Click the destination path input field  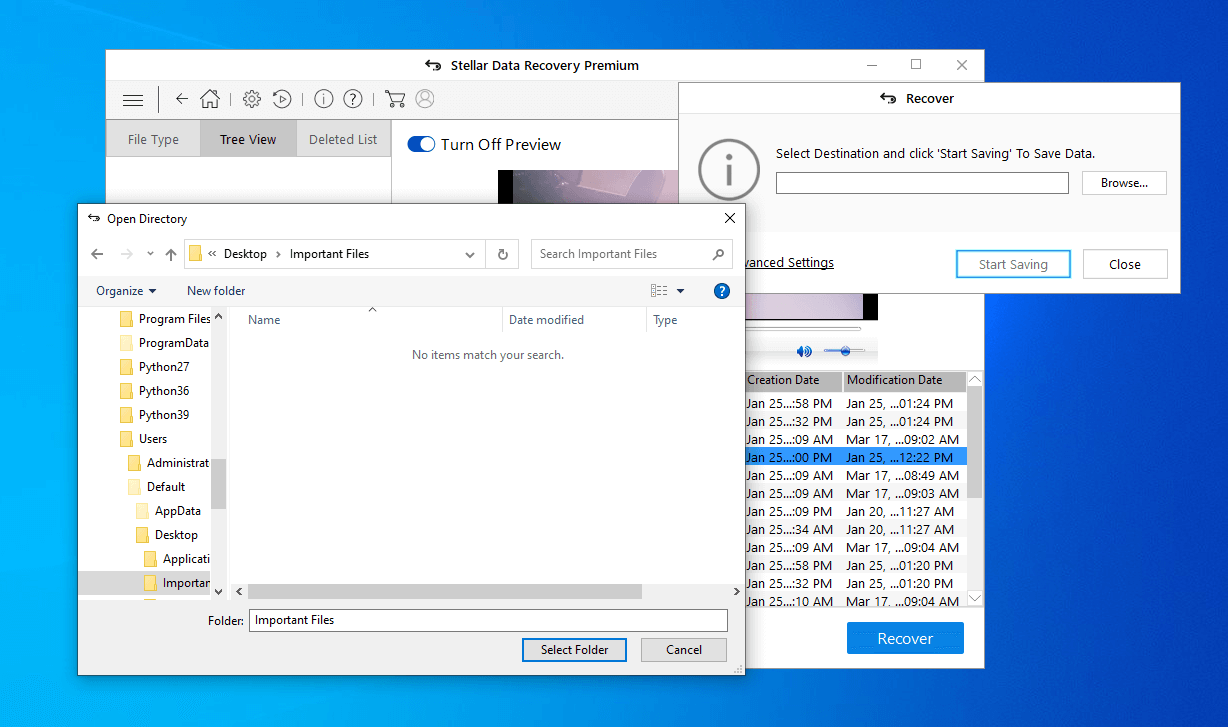(922, 183)
